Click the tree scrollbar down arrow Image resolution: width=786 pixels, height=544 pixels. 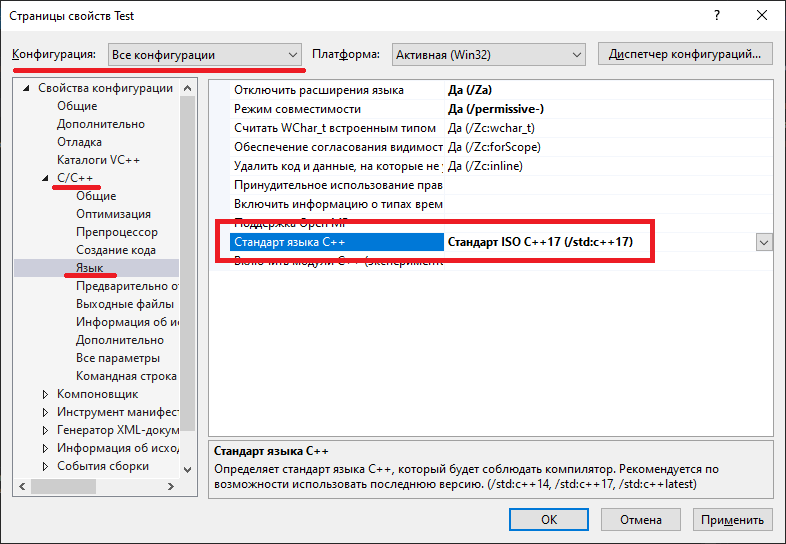click(187, 470)
